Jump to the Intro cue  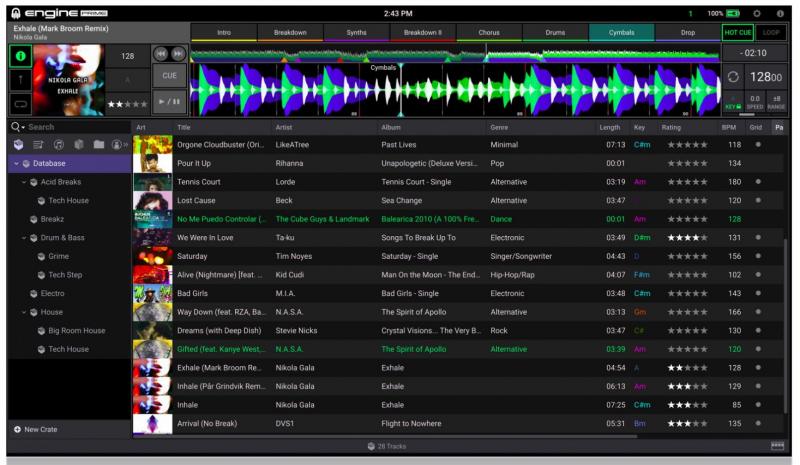point(224,33)
